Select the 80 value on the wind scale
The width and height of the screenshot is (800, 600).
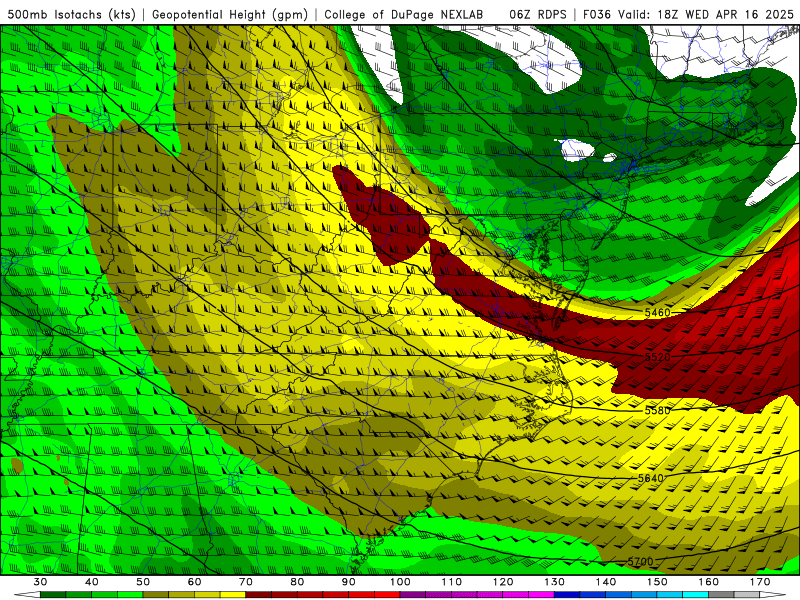pyautogui.click(x=297, y=582)
